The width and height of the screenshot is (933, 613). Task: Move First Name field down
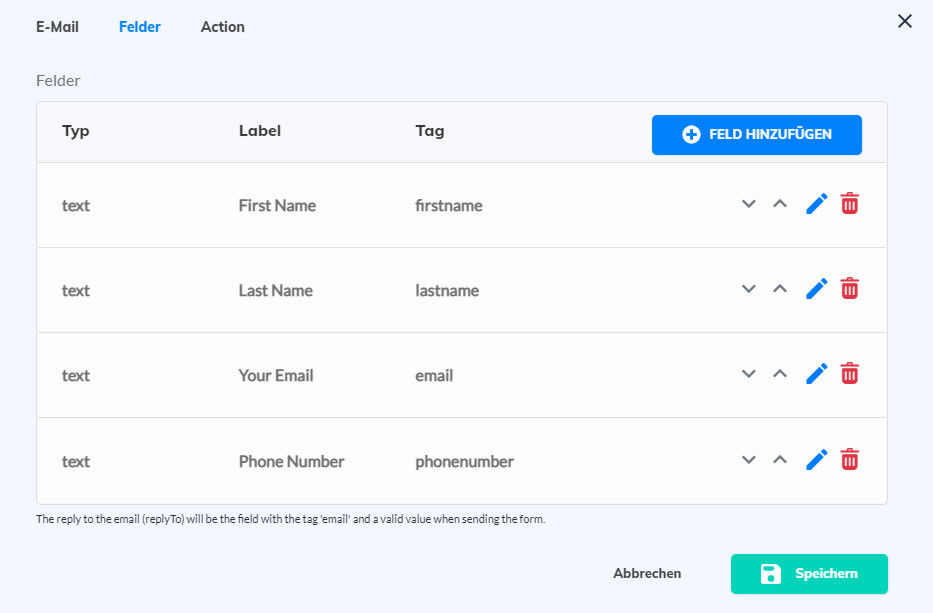[x=748, y=204]
